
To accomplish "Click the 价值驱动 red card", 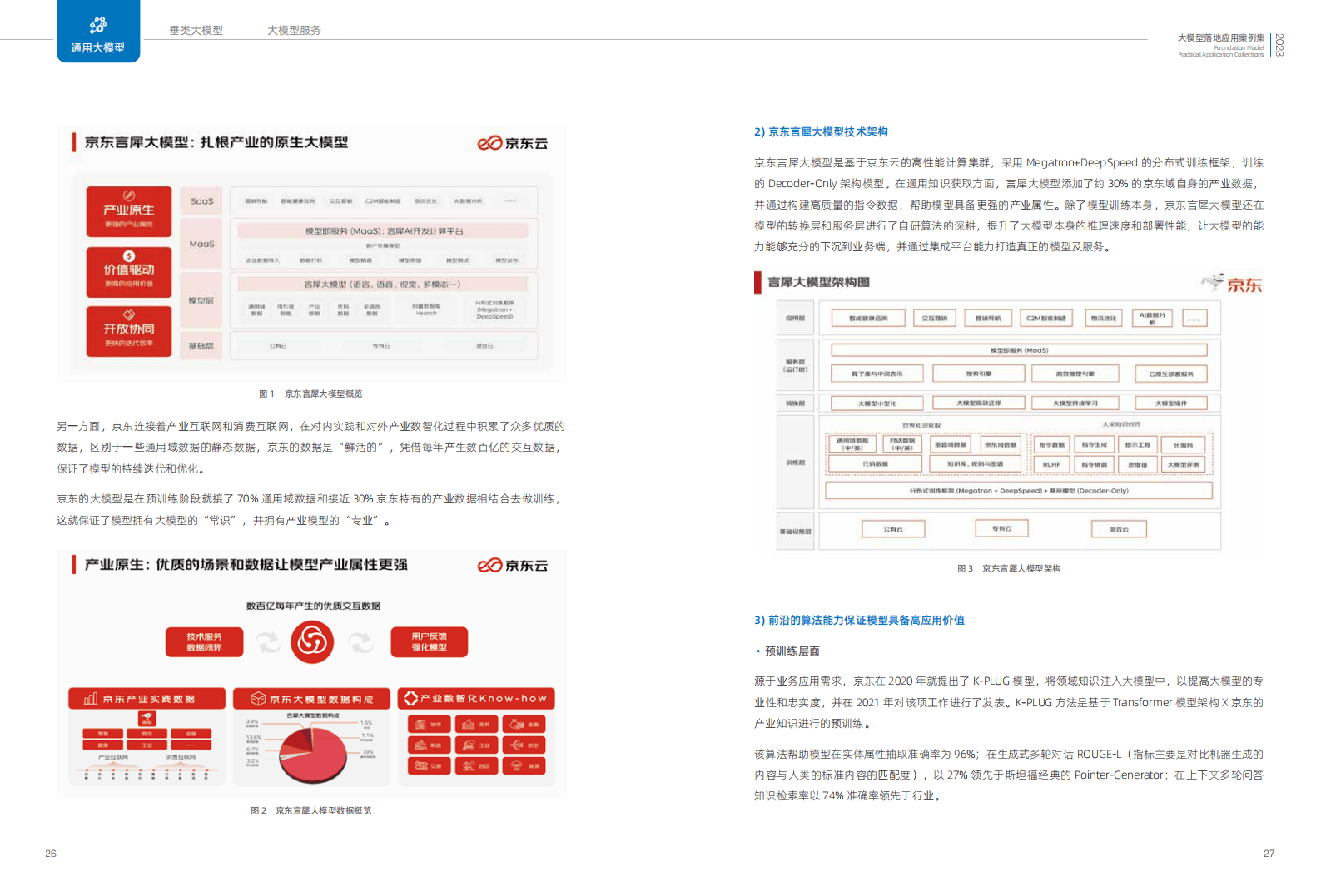I will click(x=129, y=272).
